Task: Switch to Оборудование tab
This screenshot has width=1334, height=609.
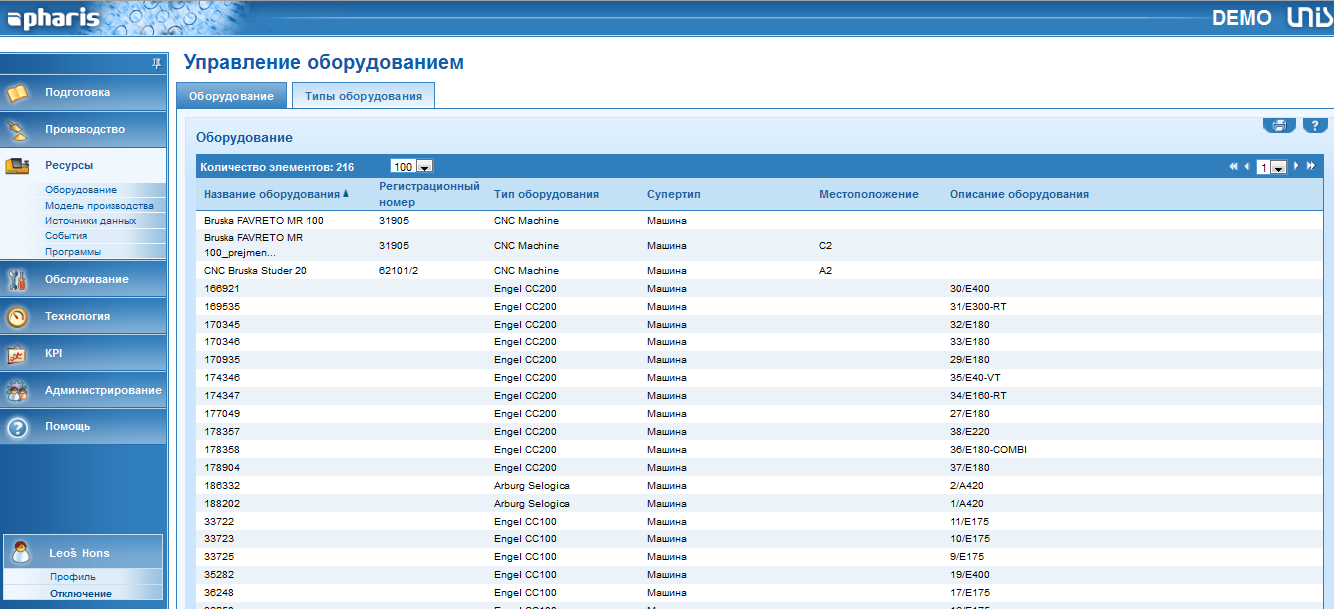Action: pos(231,96)
